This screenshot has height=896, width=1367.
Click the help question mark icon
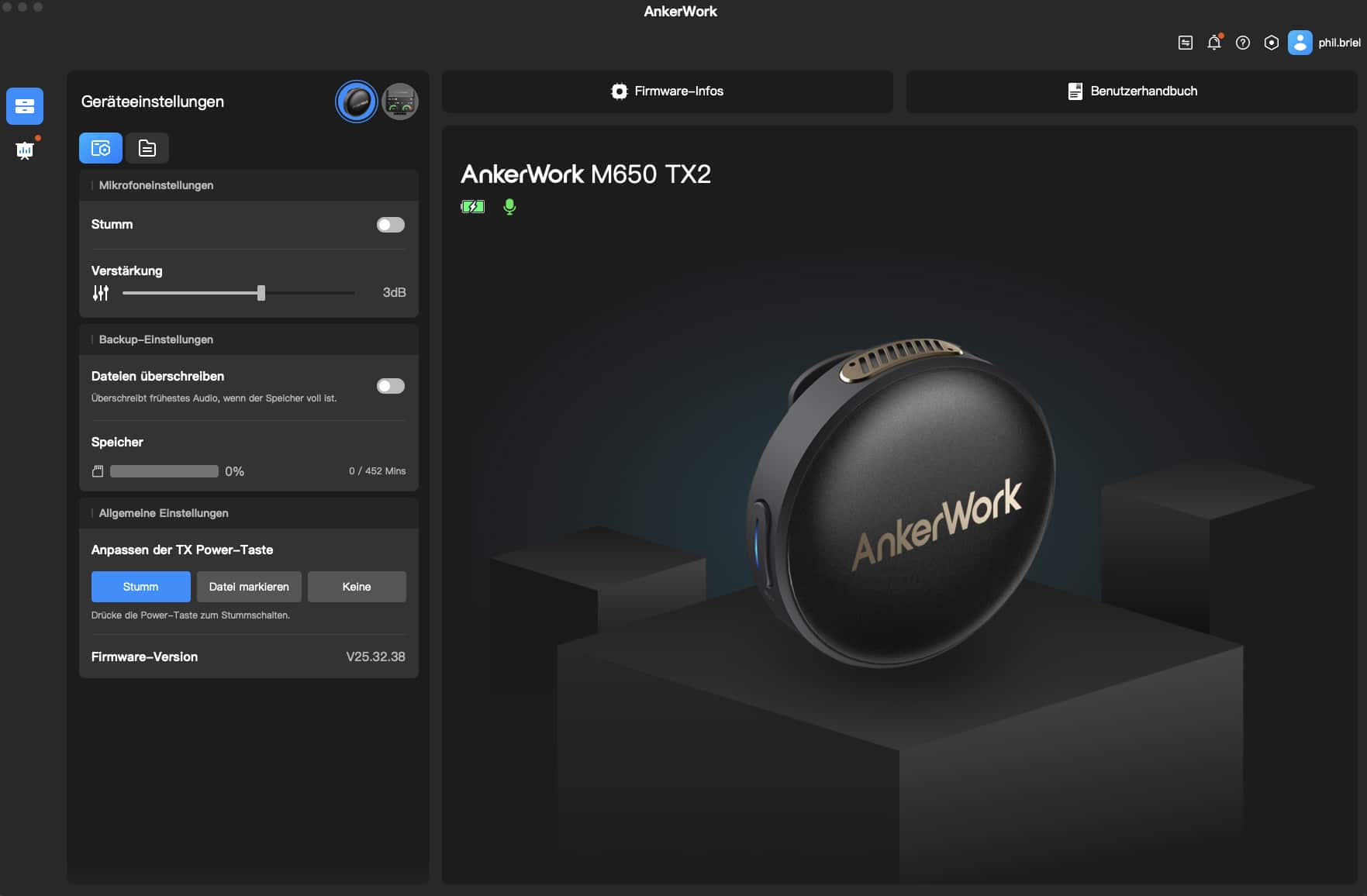(x=1242, y=43)
